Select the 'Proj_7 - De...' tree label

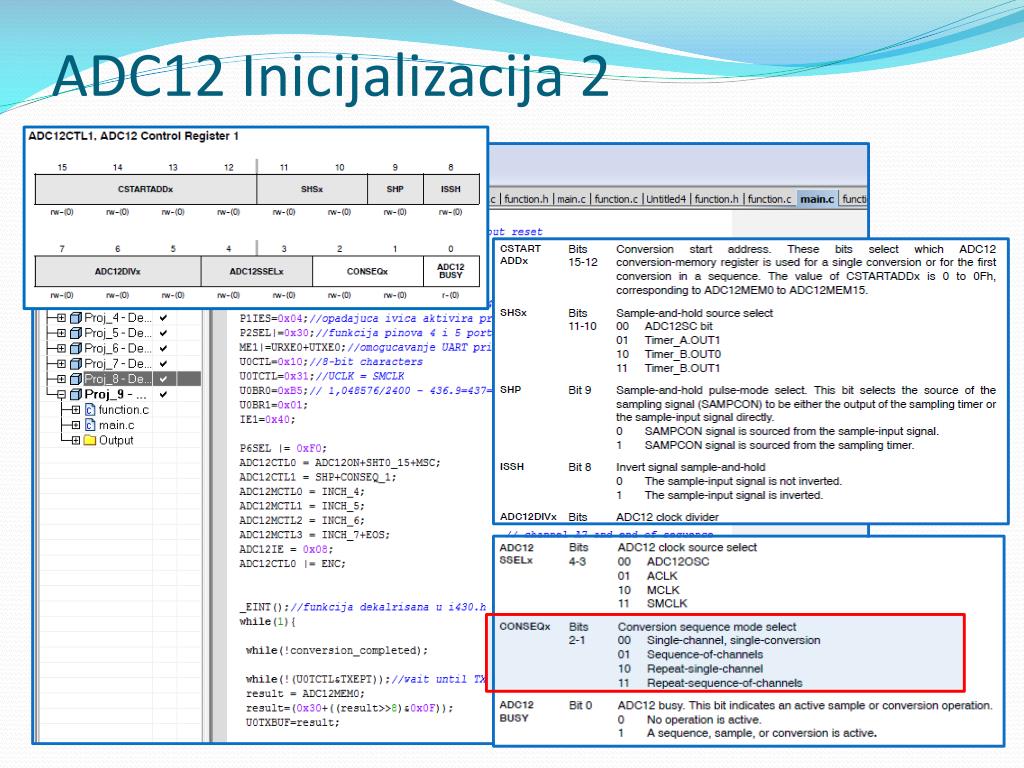[x=118, y=364]
